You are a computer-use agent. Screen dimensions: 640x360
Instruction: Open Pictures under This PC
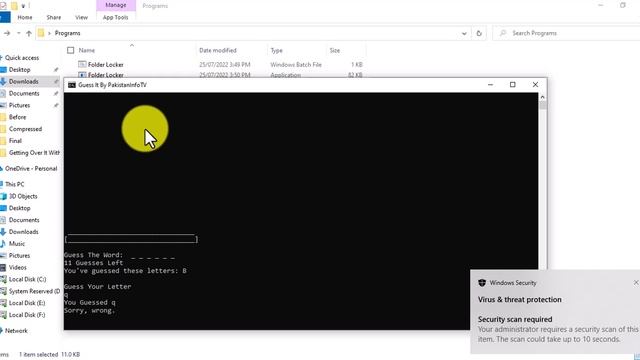20,255
